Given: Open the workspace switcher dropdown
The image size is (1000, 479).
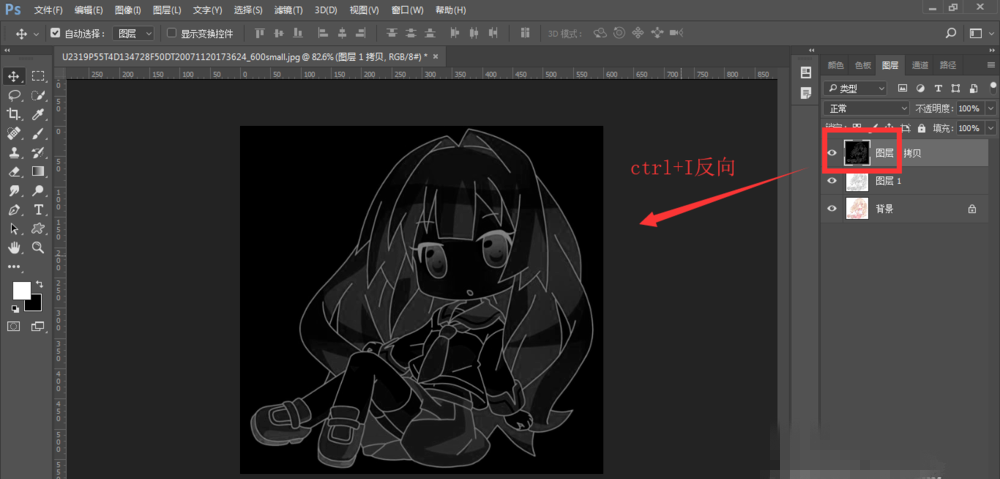Looking at the screenshot, I should tap(981, 33).
